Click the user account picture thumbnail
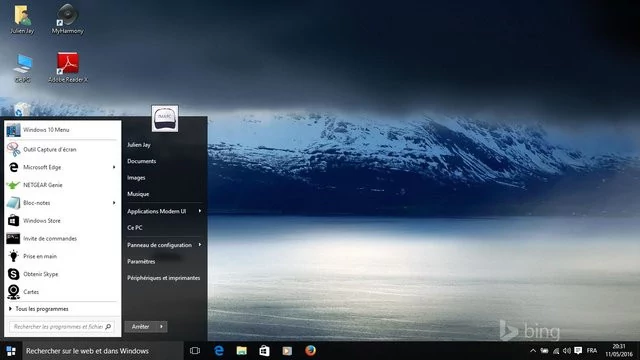The image size is (640, 360). (x=165, y=118)
